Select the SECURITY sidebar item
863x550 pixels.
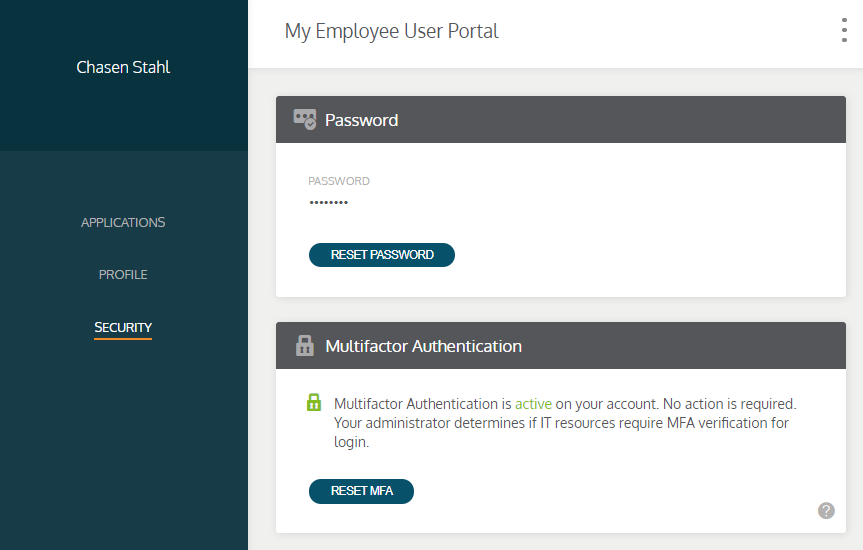coord(123,327)
